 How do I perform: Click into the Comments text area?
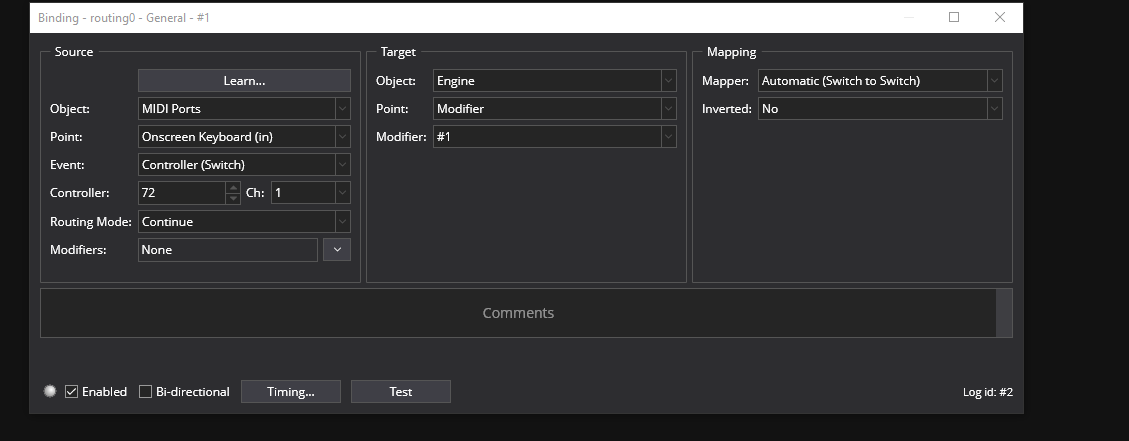tap(518, 313)
